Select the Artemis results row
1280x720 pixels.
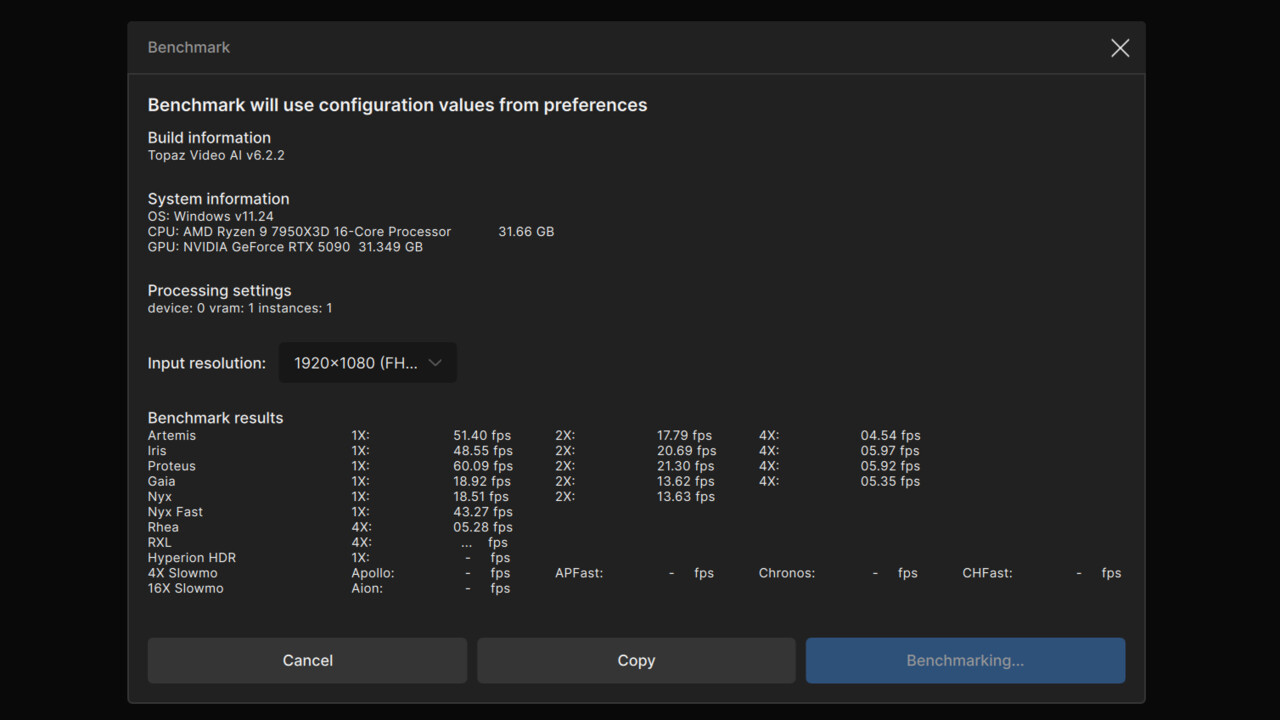(x=171, y=435)
